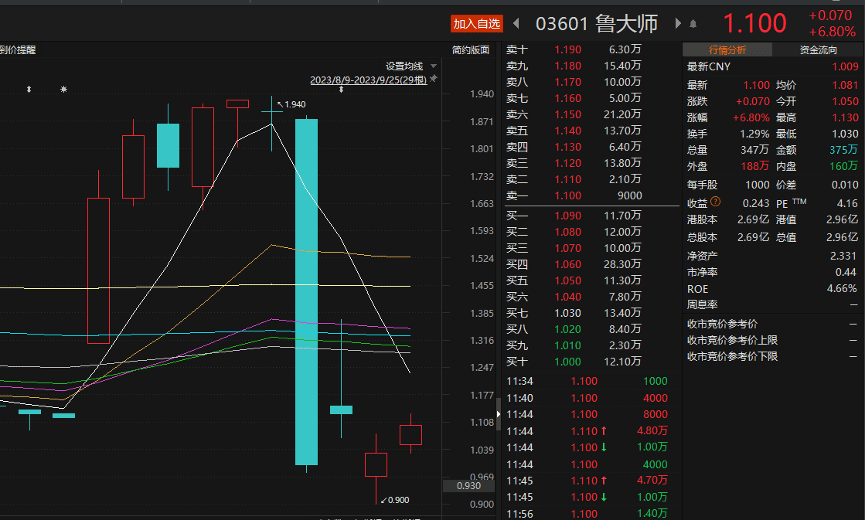866x520 pixels.
Task: Click the 2023/8/9-2023/9/25 date range link
Action: [x=368, y=80]
